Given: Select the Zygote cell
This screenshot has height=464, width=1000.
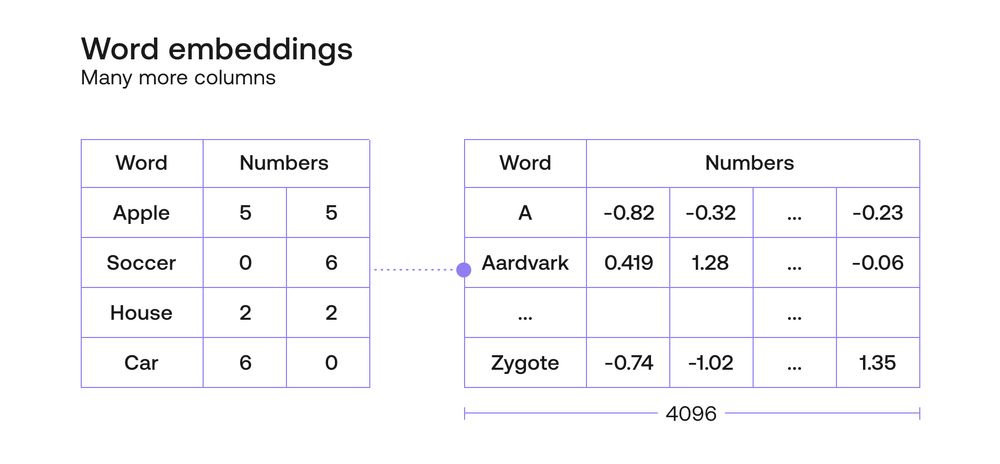Looking at the screenshot, I should 526,362.
